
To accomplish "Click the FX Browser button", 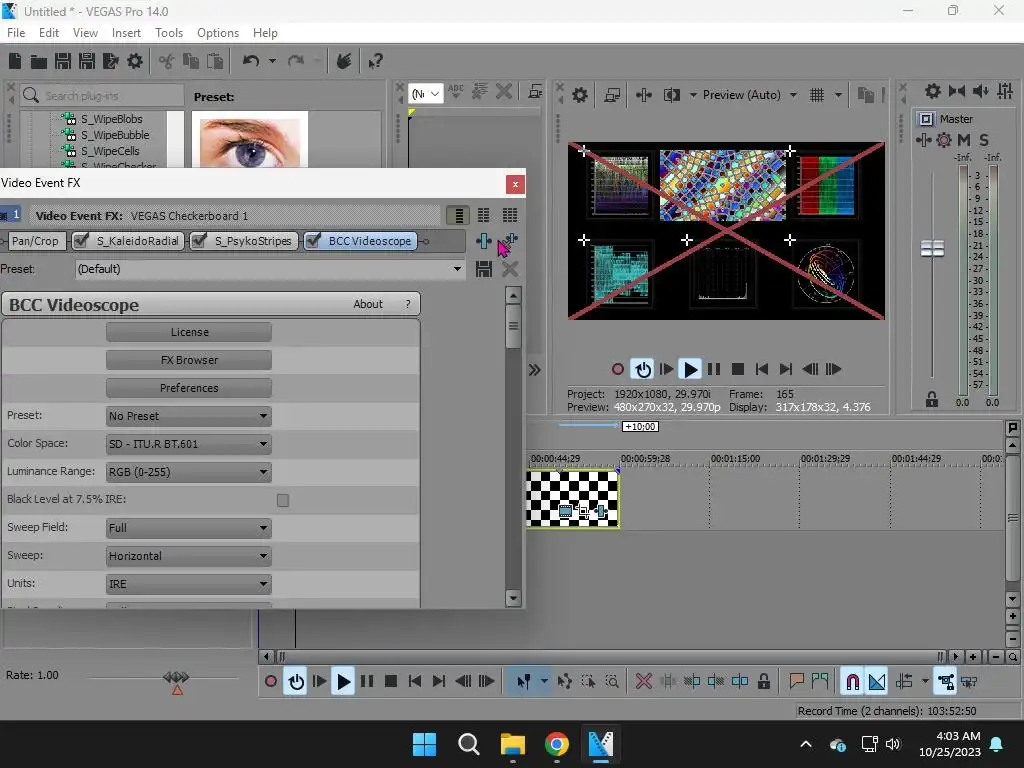I will [x=189, y=360].
